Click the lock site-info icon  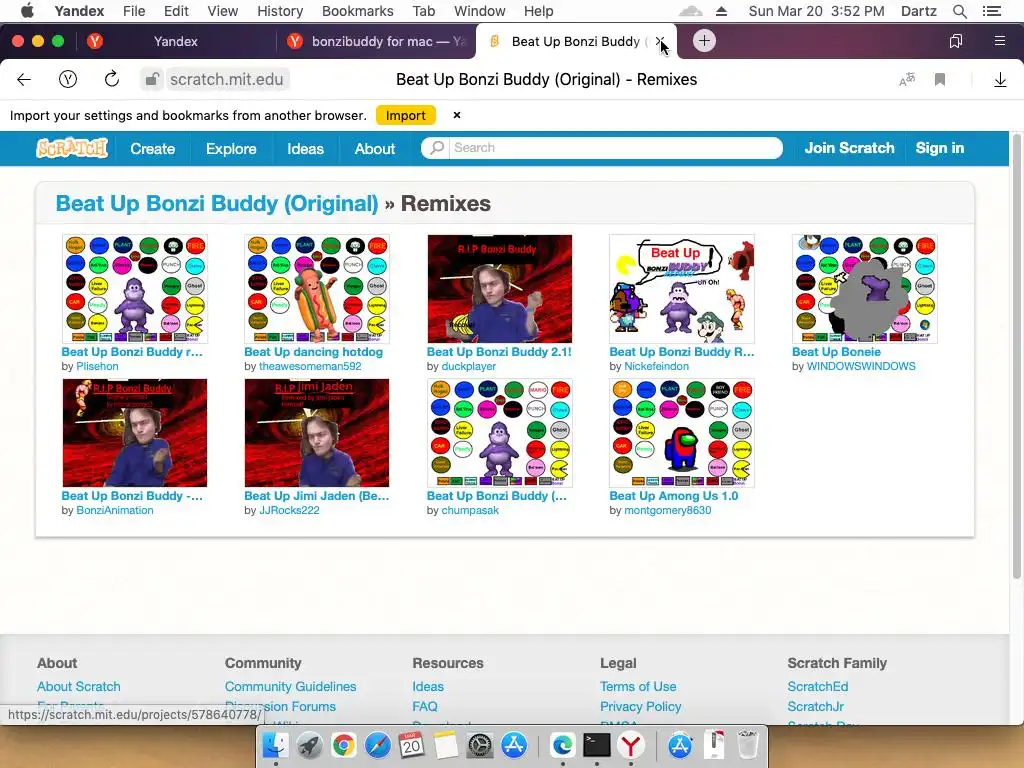point(152,80)
